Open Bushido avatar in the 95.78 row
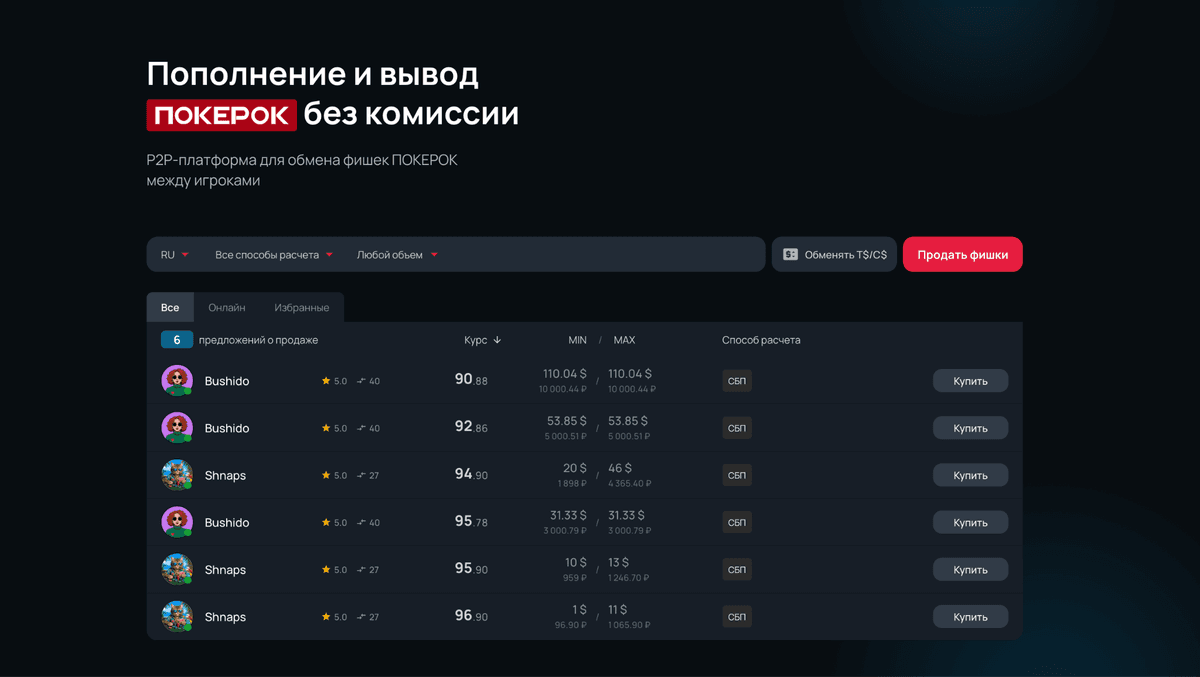This screenshot has height=677, width=1200. (x=177, y=522)
